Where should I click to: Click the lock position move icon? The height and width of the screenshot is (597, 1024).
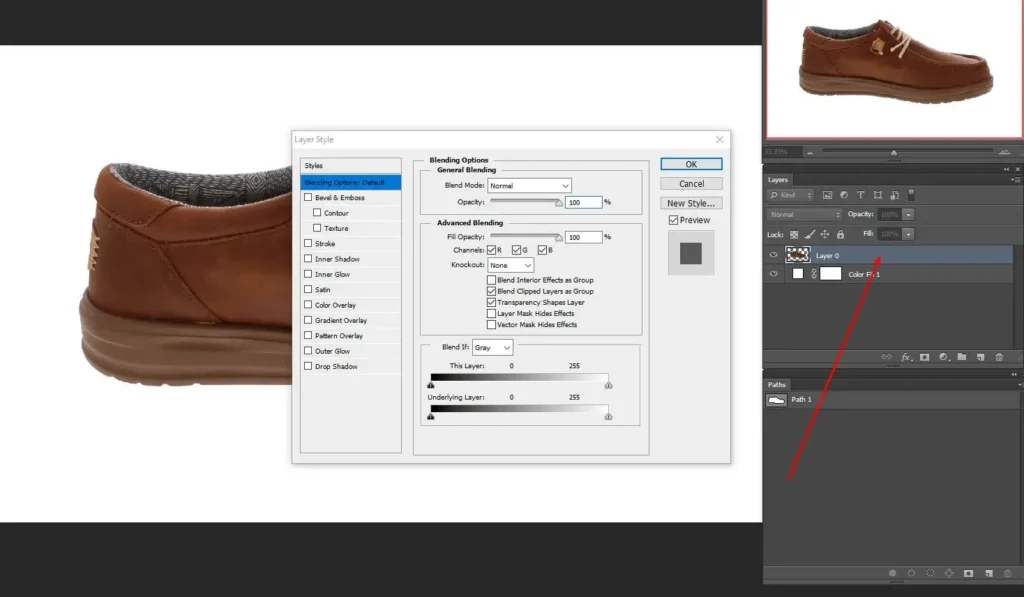tap(825, 234)
